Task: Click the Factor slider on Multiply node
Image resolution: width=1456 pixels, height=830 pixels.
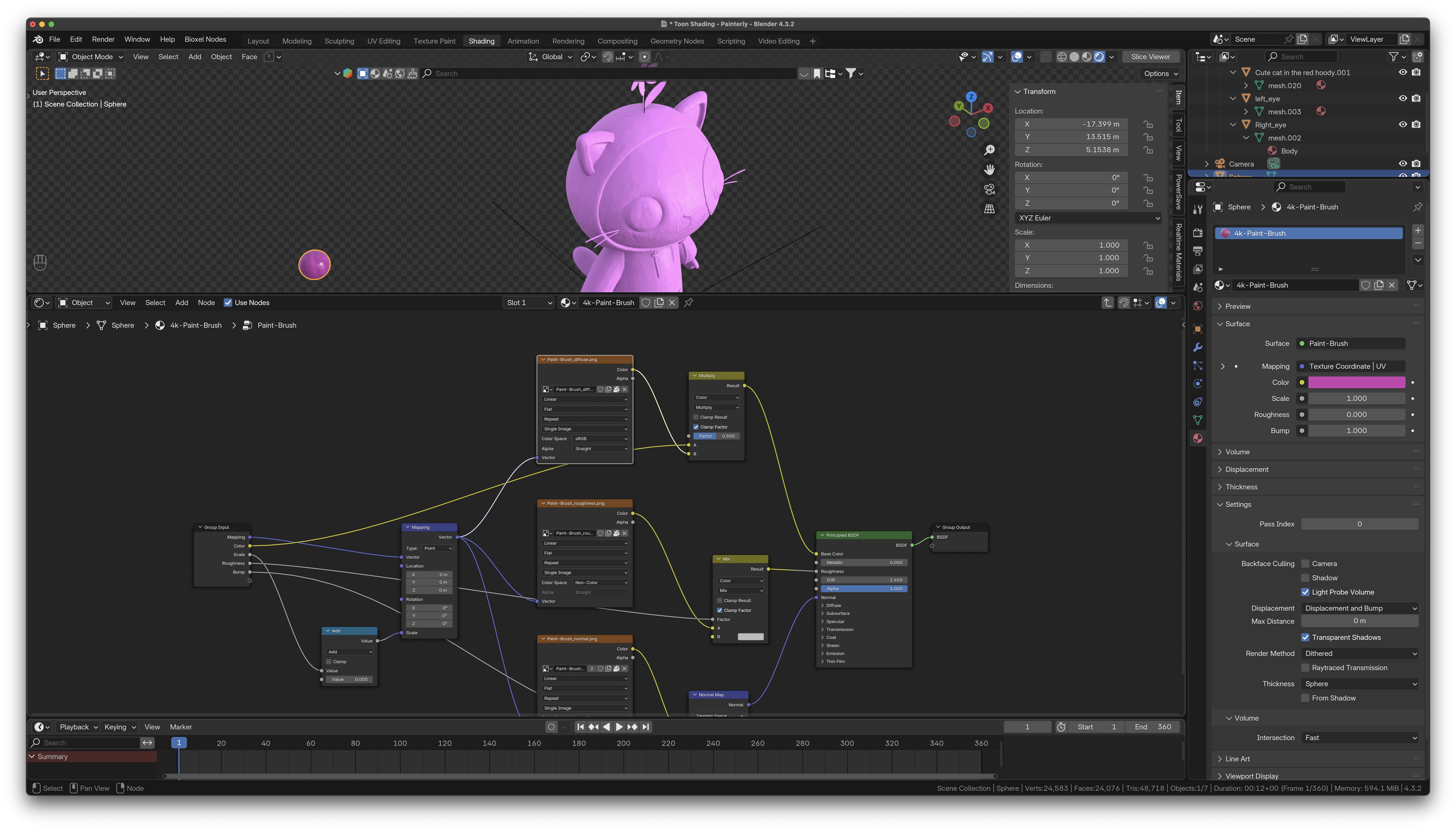Action: point(717,436)
